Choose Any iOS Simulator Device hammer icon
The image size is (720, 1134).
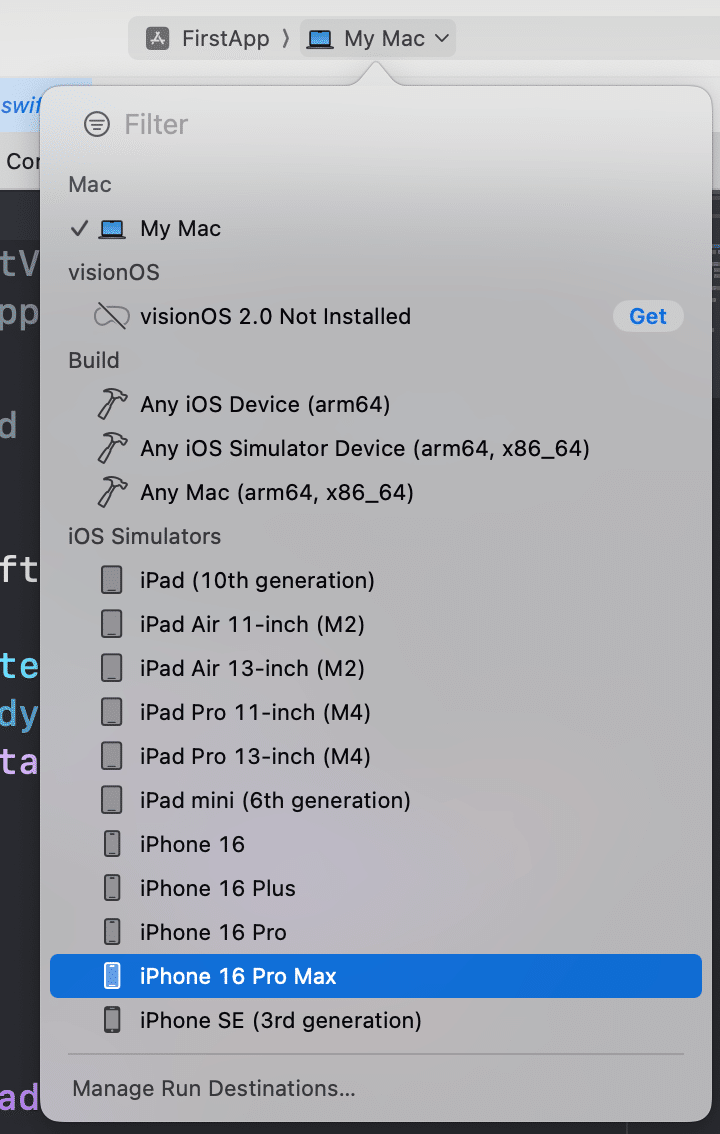pos(112,448)
